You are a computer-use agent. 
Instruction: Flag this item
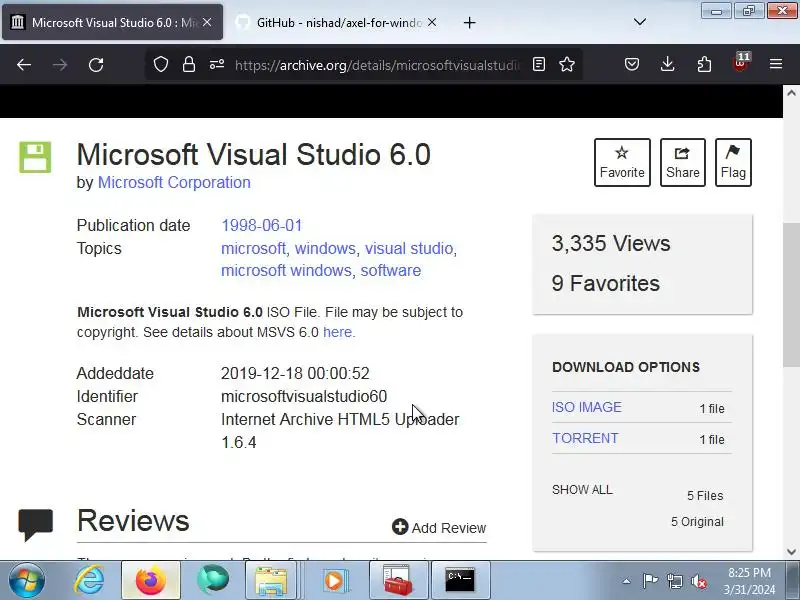(x=733, y=162)
